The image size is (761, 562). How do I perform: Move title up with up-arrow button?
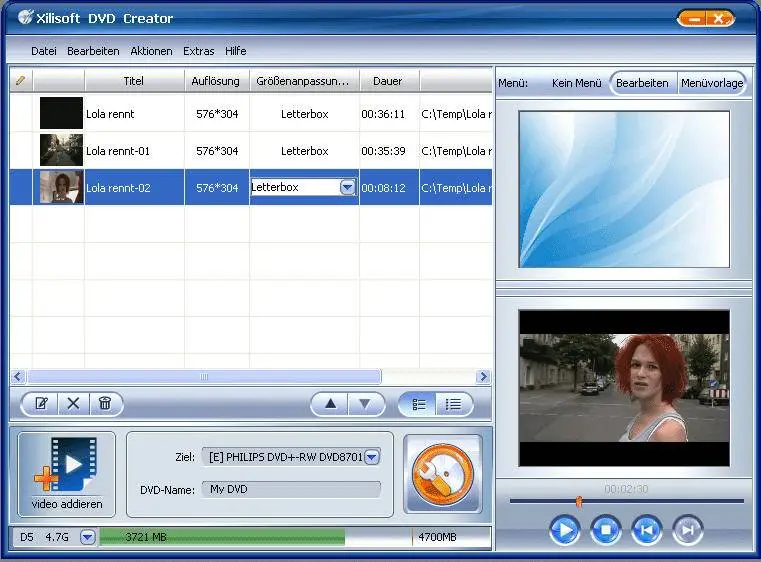click(x=331, y=404)
